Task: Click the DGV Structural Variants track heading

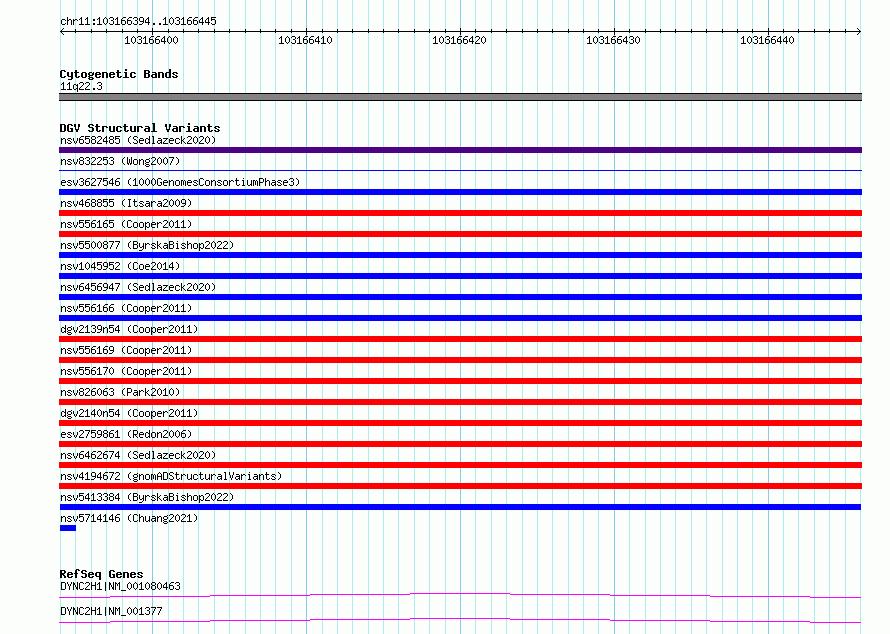Action: pyautogui.click(x=140, y=128)
